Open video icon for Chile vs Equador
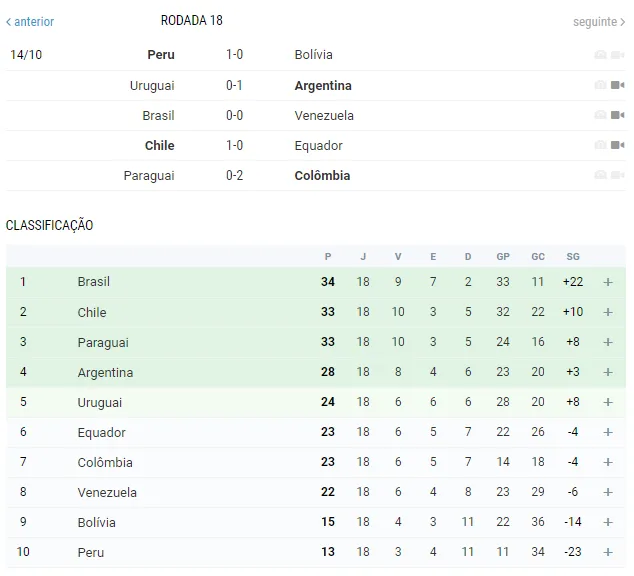Screen dimensions: 634x576 tap(617, 145)
